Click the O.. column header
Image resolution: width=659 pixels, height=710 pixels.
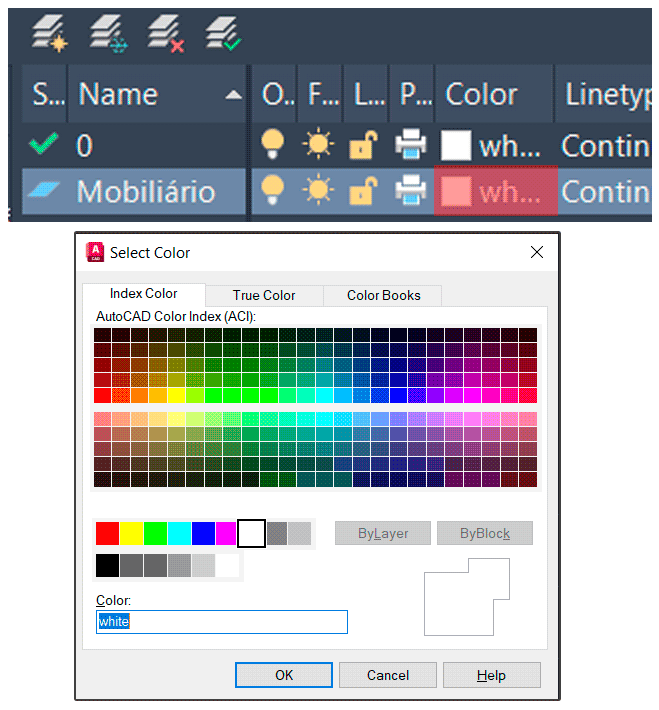[274, 94]
